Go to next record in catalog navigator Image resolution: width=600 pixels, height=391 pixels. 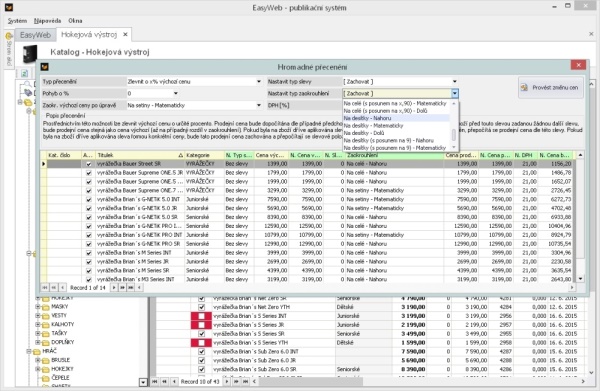[227, 381]
